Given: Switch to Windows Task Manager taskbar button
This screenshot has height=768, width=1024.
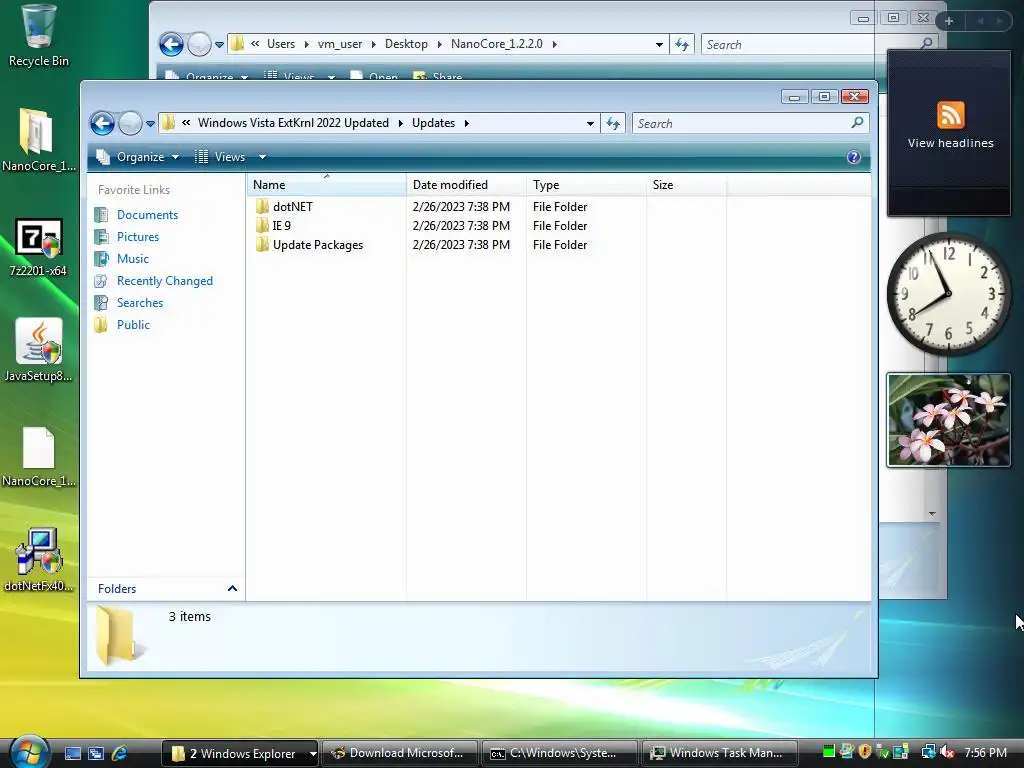Looking at the screenshot, I should [720, 753].
